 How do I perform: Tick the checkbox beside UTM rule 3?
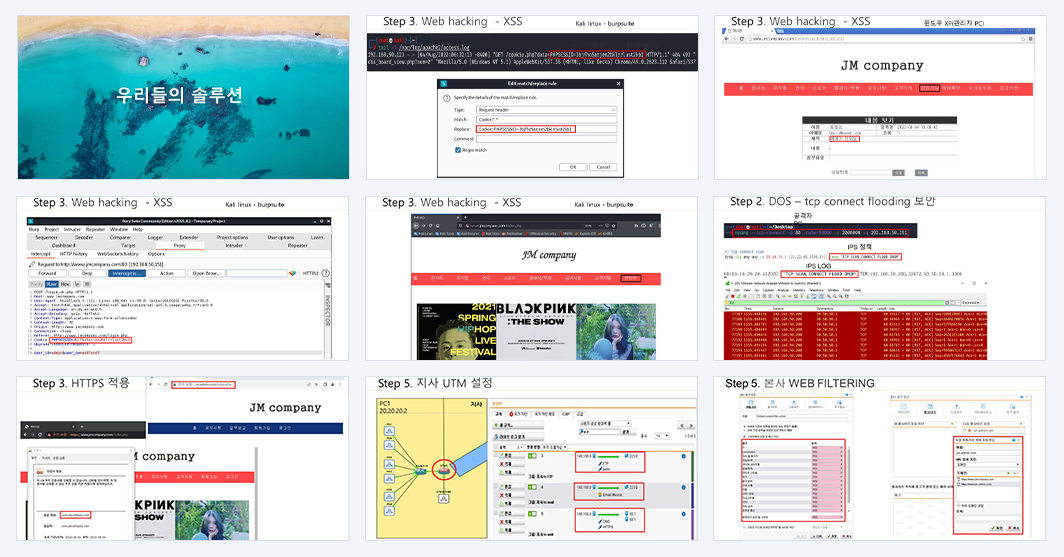point(496,455)
